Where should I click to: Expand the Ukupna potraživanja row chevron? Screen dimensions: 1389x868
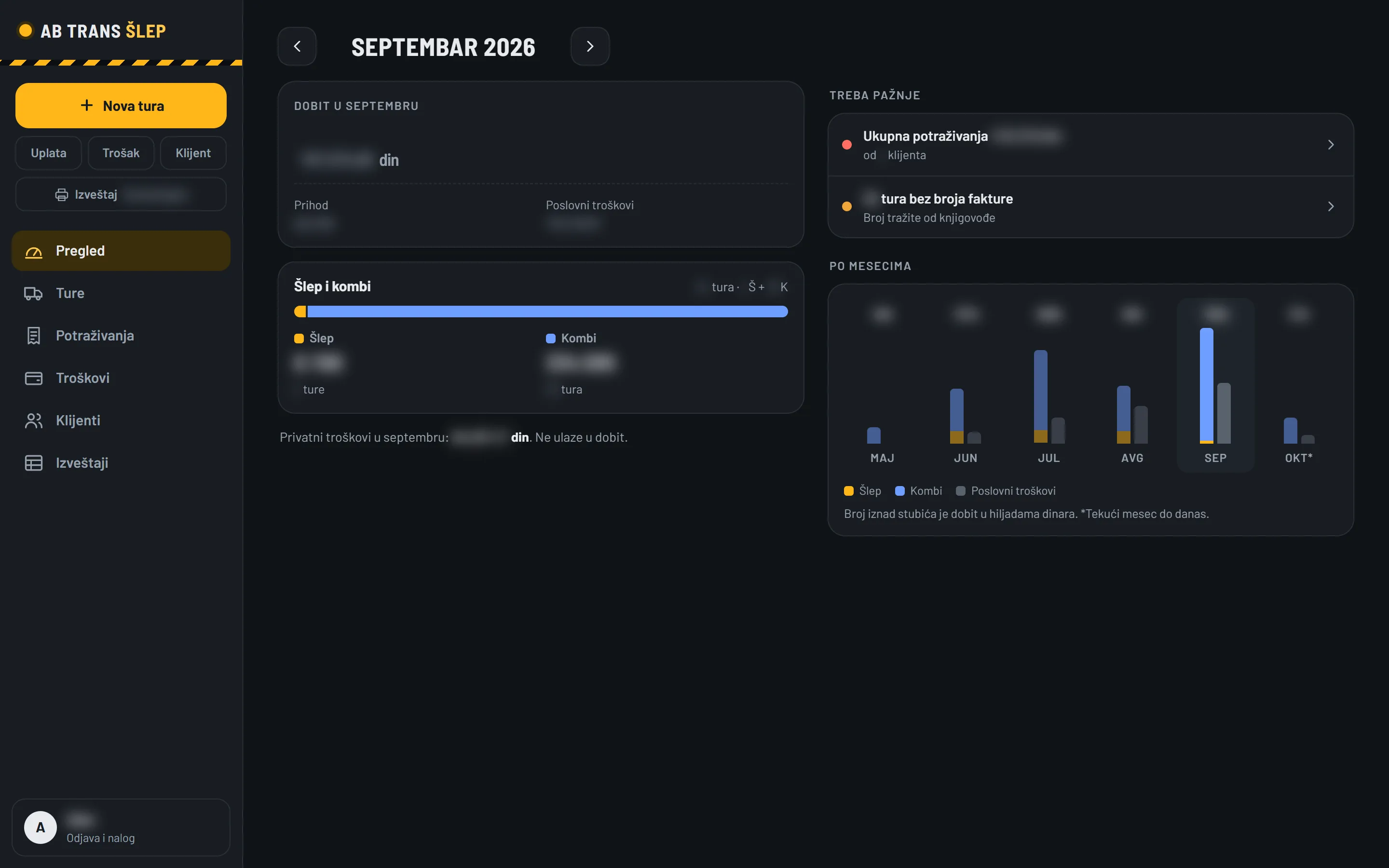pyautogui.click(x=1331, y=145)
